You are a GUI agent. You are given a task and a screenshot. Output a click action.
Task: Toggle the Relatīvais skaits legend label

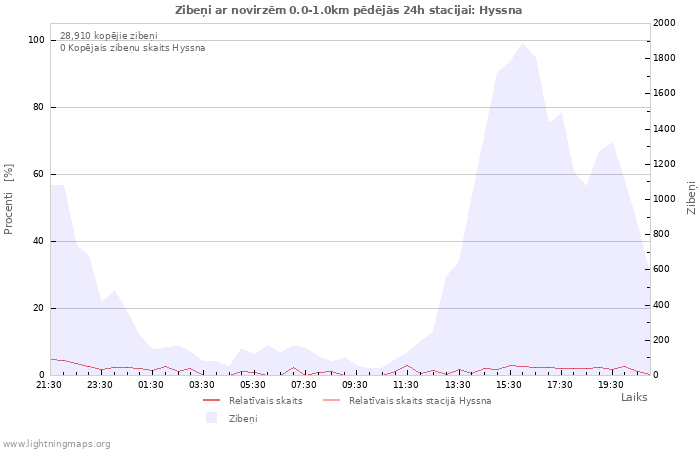click(x=265, y=400)
